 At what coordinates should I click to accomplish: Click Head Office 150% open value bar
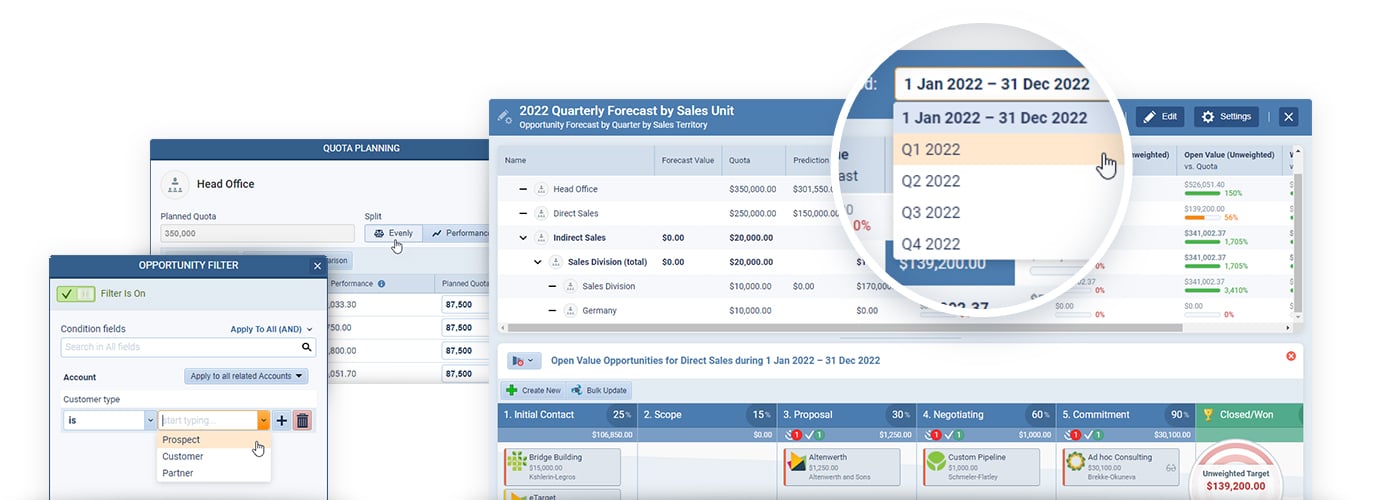(x=1202, y=193)
